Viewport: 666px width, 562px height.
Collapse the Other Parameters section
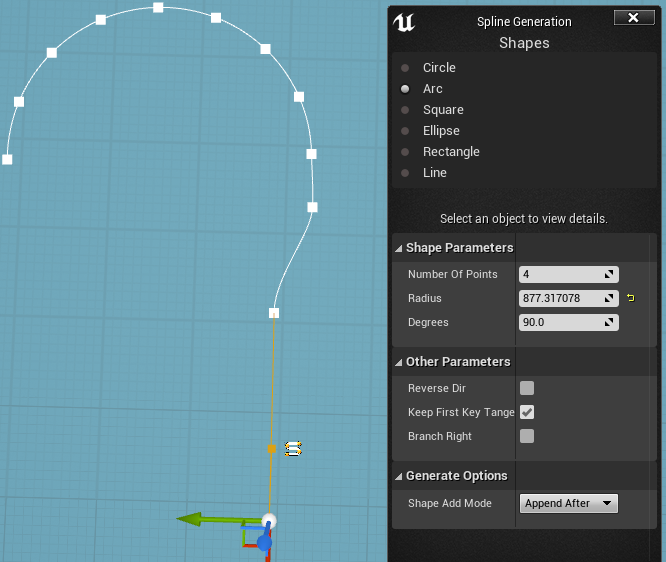click(398, 362)
